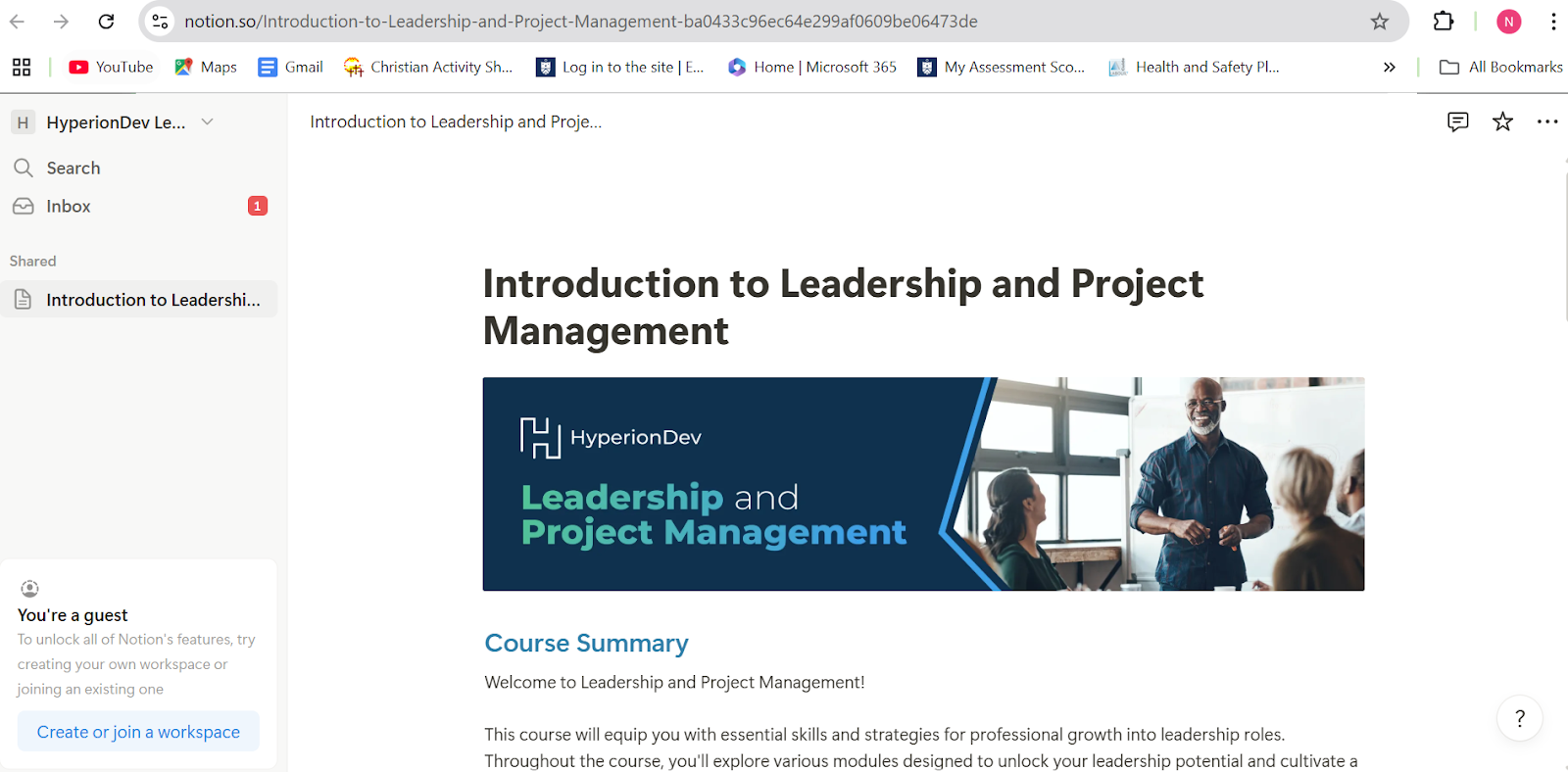Click the help question mark button
1568x772 pixels.
tap(1520, 718)
